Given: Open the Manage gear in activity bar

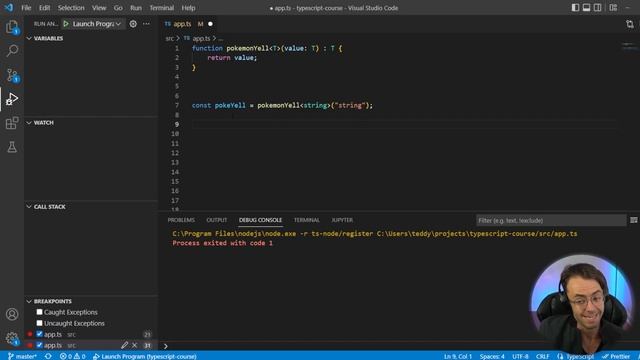Looking at the screenshot, I should coord(12,338).
